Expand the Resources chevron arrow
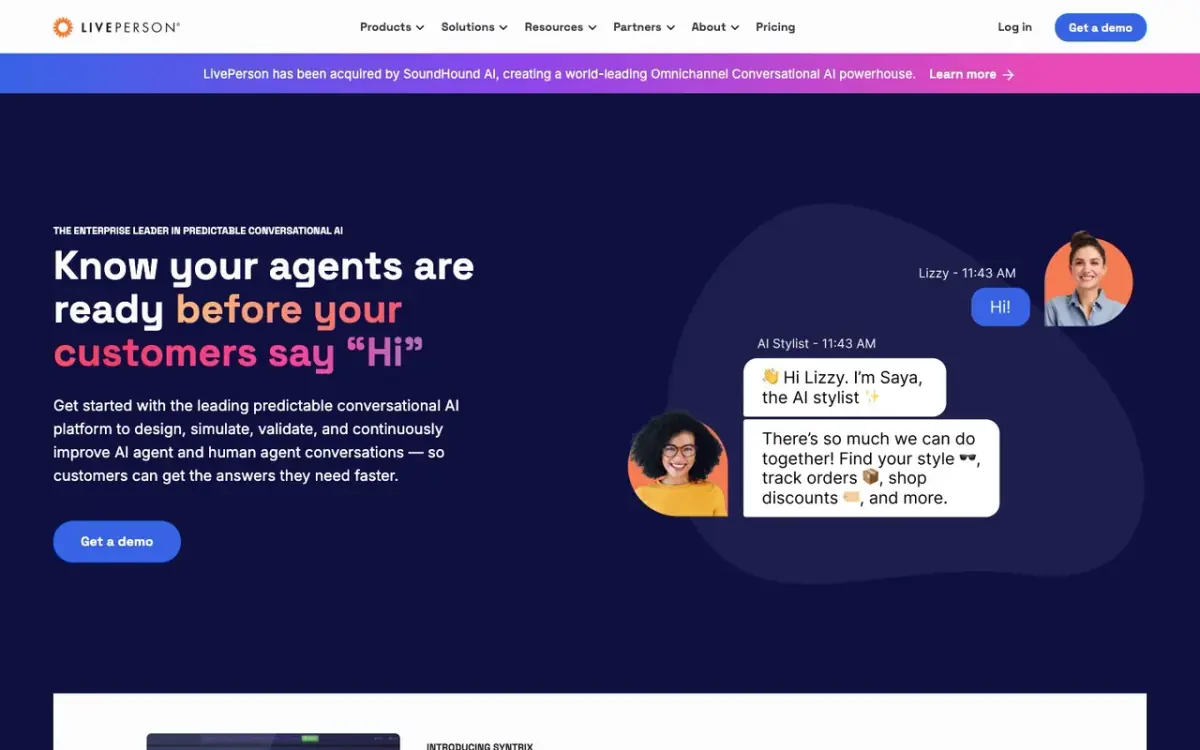The width and height of the screenshot is (1200, 750). coord(592,28)
